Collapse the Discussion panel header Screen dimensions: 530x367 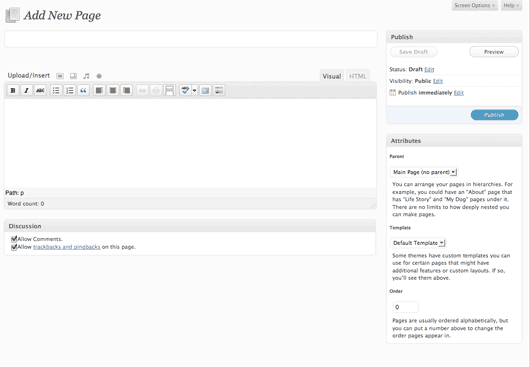pyautogui.click(x=190, y=226)
